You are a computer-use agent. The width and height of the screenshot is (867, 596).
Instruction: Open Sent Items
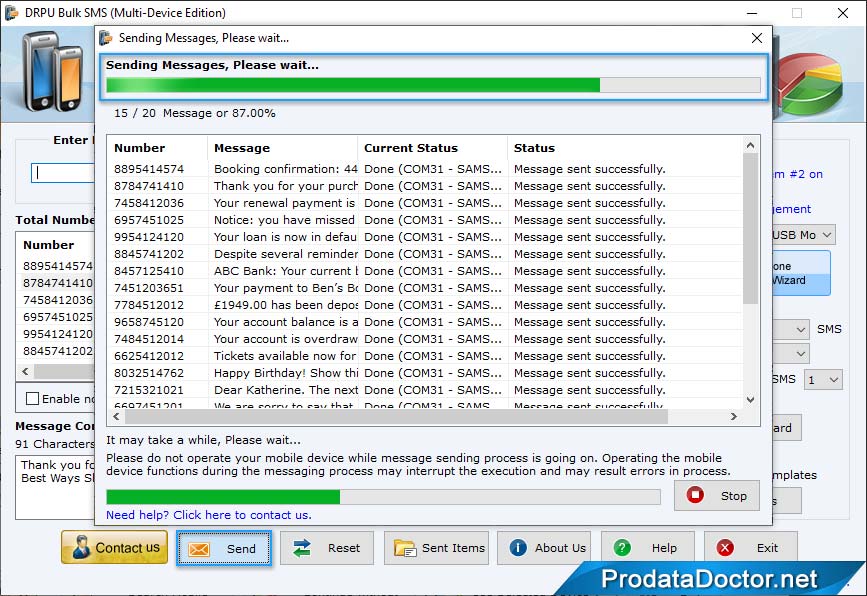(436, 548)
